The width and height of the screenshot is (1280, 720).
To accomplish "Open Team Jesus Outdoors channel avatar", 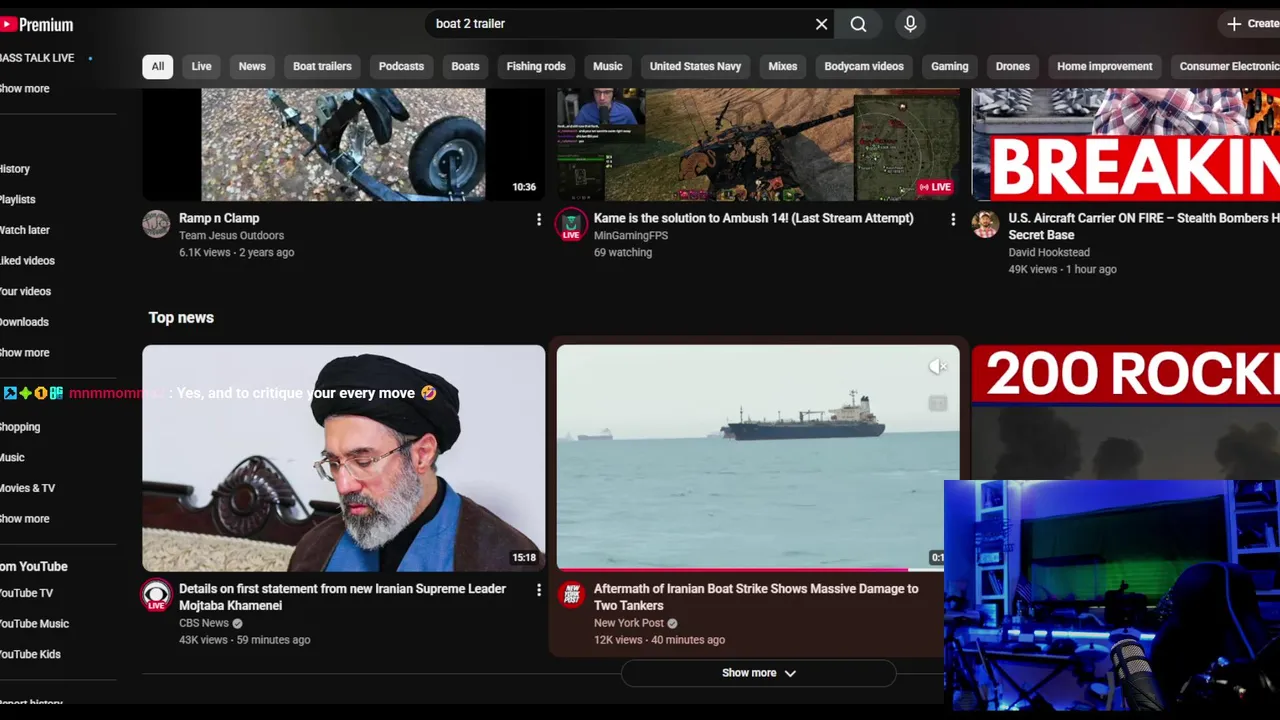I will (x=156, y=224).
